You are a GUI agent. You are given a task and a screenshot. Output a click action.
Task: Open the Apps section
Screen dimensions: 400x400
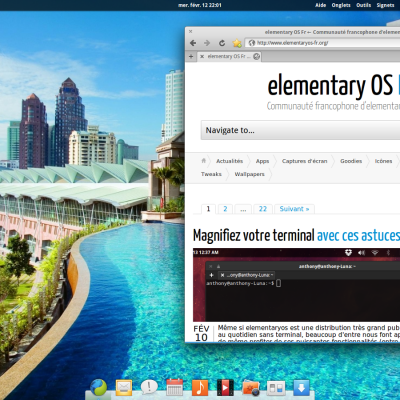[x=262, y=161]
